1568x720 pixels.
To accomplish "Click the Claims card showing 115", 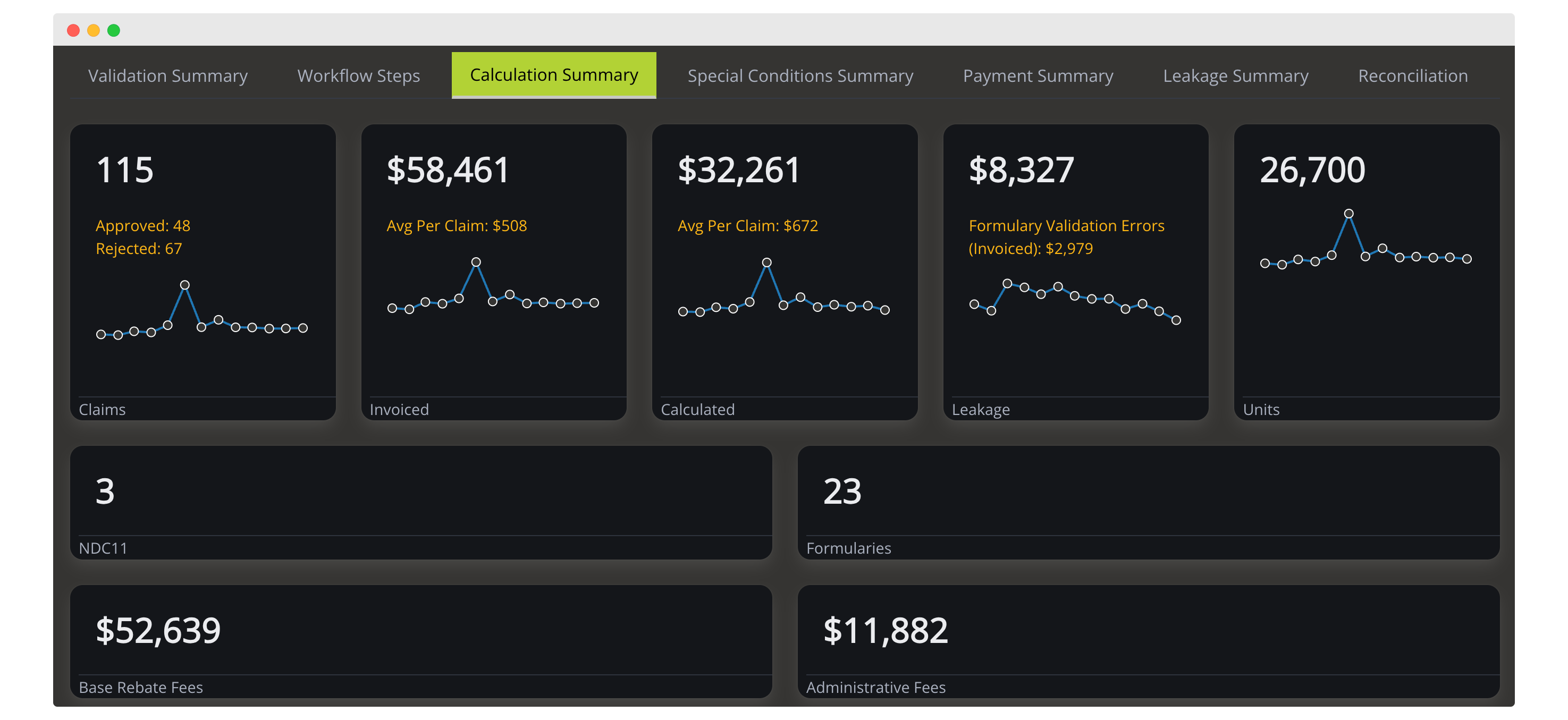I will 203,272.
